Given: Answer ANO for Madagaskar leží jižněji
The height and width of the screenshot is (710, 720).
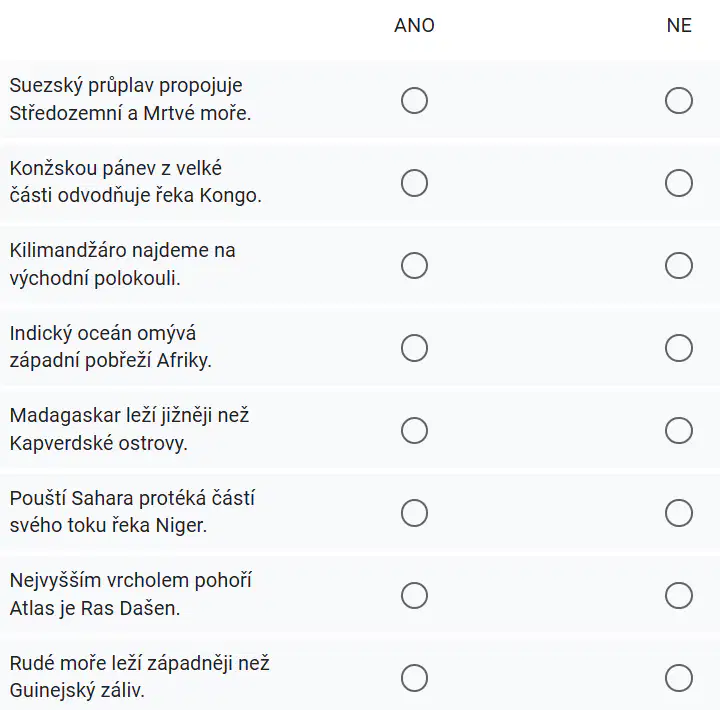Looking at the screenshot, I should [x=414, y=430].
